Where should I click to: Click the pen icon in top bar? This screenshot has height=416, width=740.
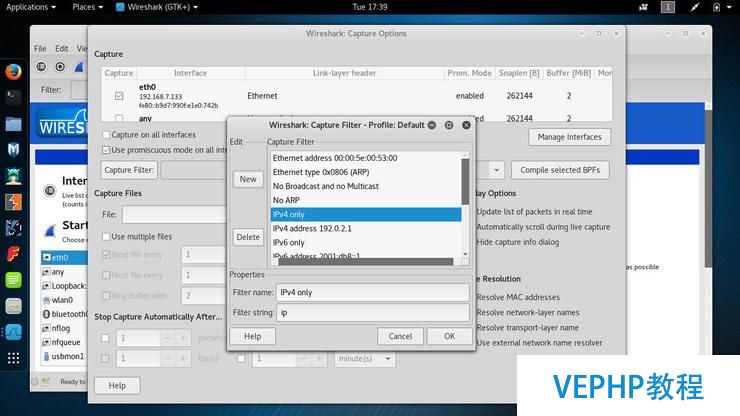coord(694,7)
